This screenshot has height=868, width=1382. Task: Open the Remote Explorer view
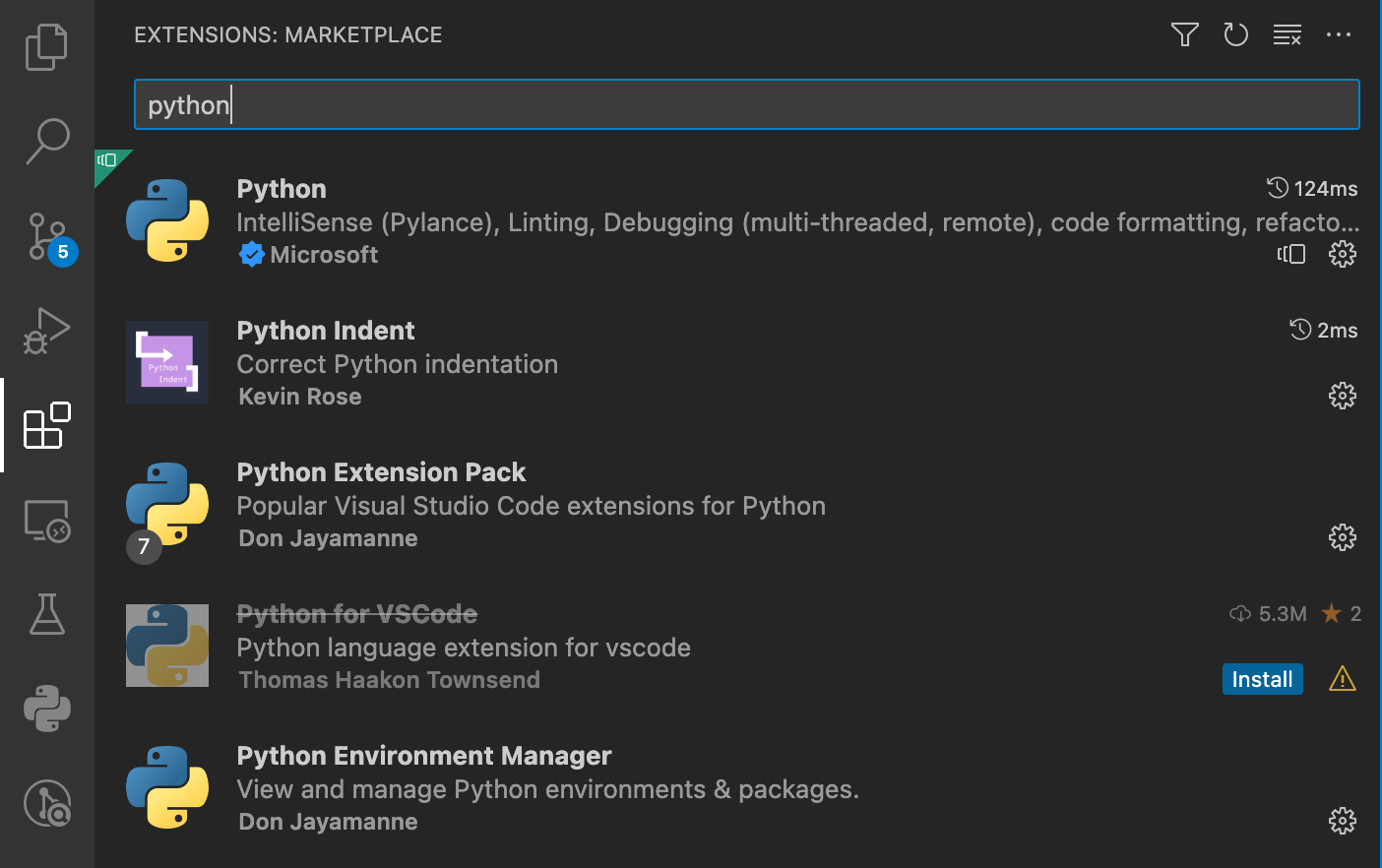(46, 520)
